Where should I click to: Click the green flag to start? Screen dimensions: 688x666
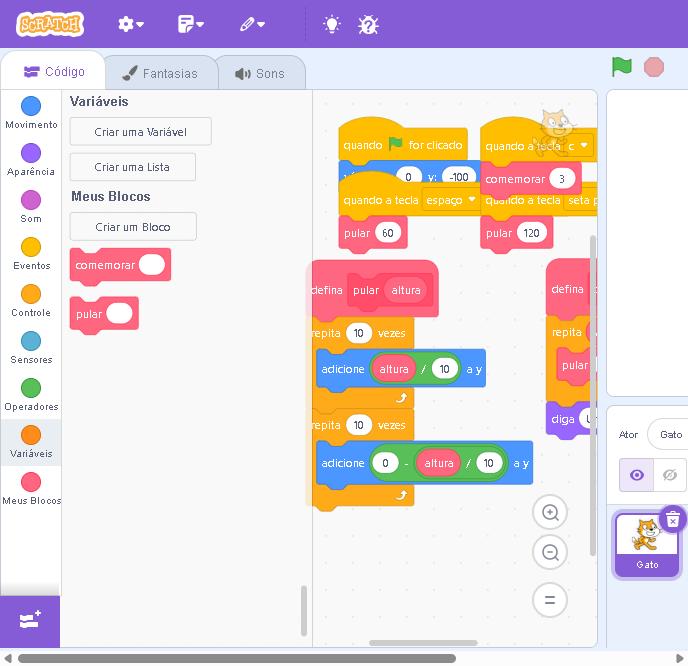[x=622, y=67]
